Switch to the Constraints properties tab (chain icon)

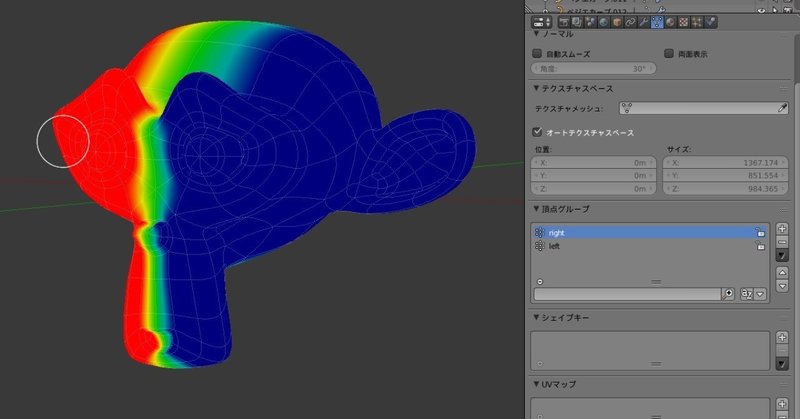pyautogui.click(x=630, y=22)
